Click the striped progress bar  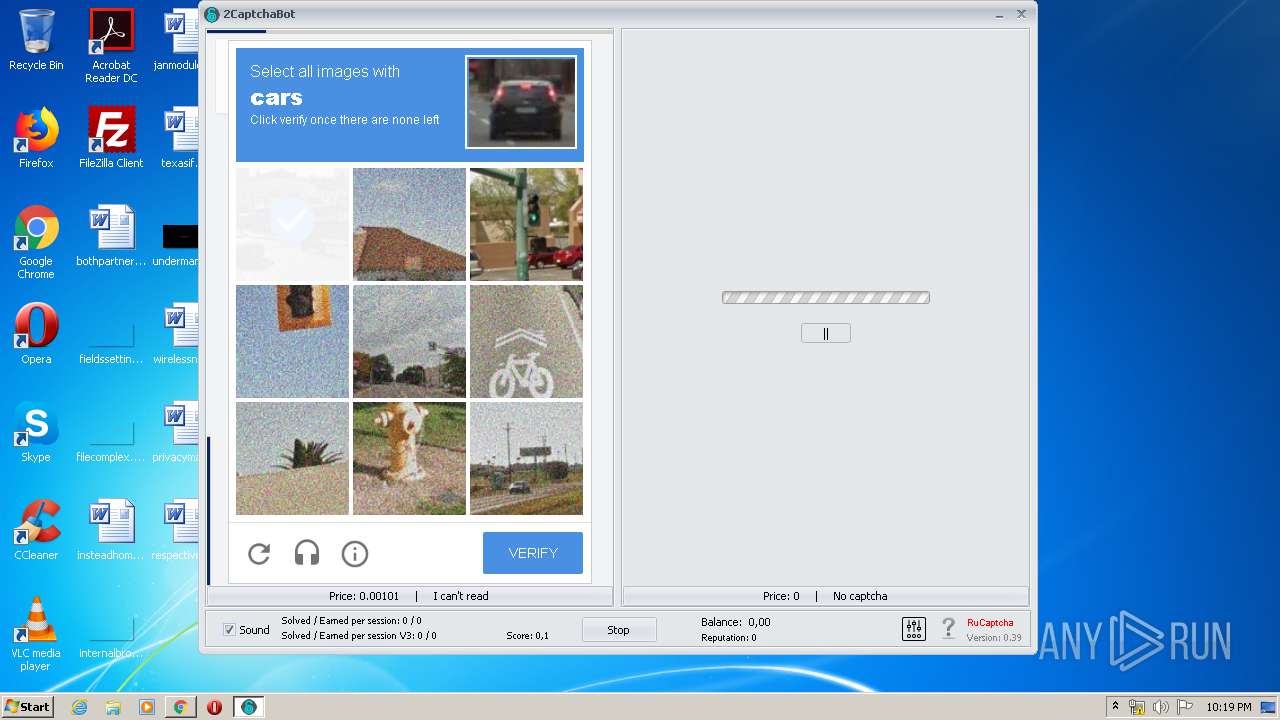(x=826, y=298)
